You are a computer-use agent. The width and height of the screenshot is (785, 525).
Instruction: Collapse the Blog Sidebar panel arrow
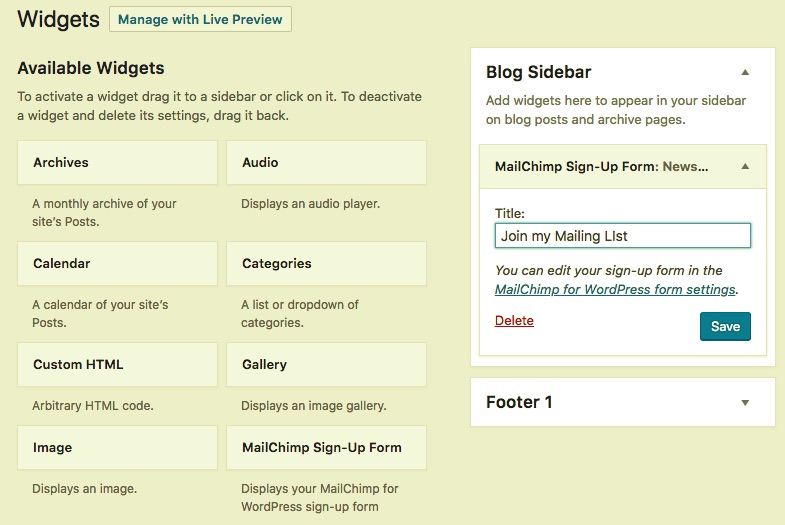click(x=745, y=72)
